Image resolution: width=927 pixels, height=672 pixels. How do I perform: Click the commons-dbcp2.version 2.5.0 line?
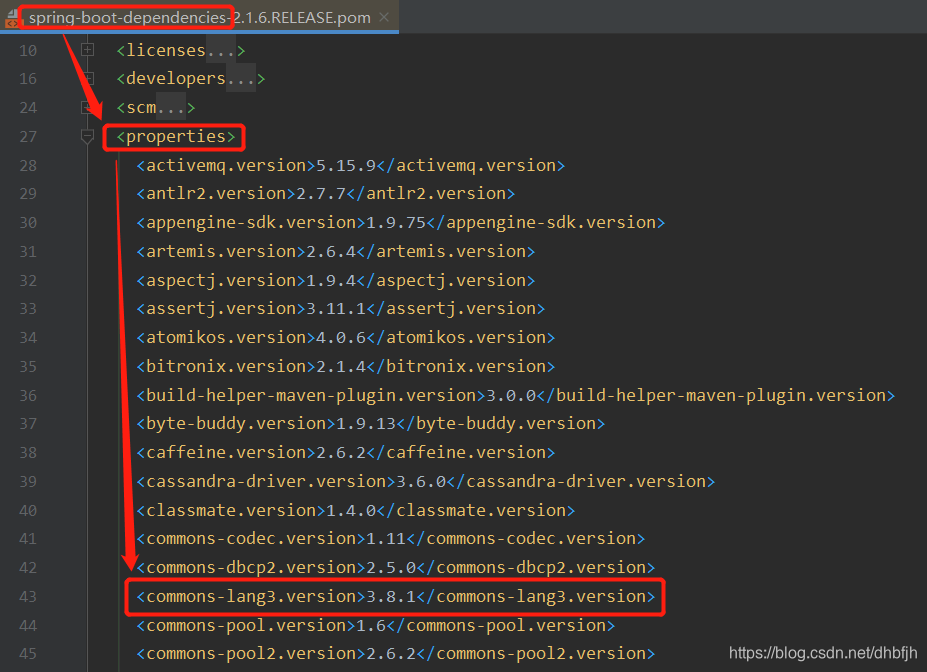396,567
